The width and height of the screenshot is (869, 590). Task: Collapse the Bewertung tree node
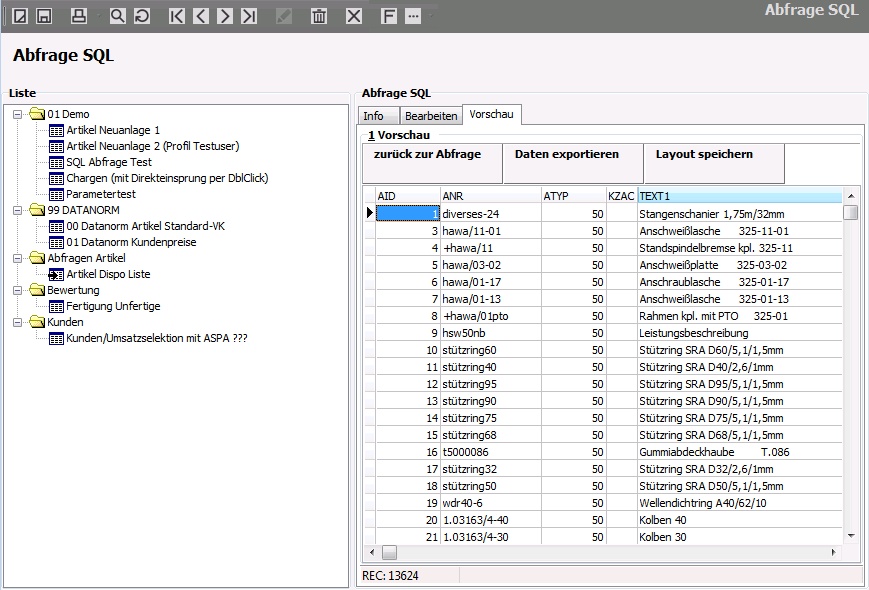18,290
